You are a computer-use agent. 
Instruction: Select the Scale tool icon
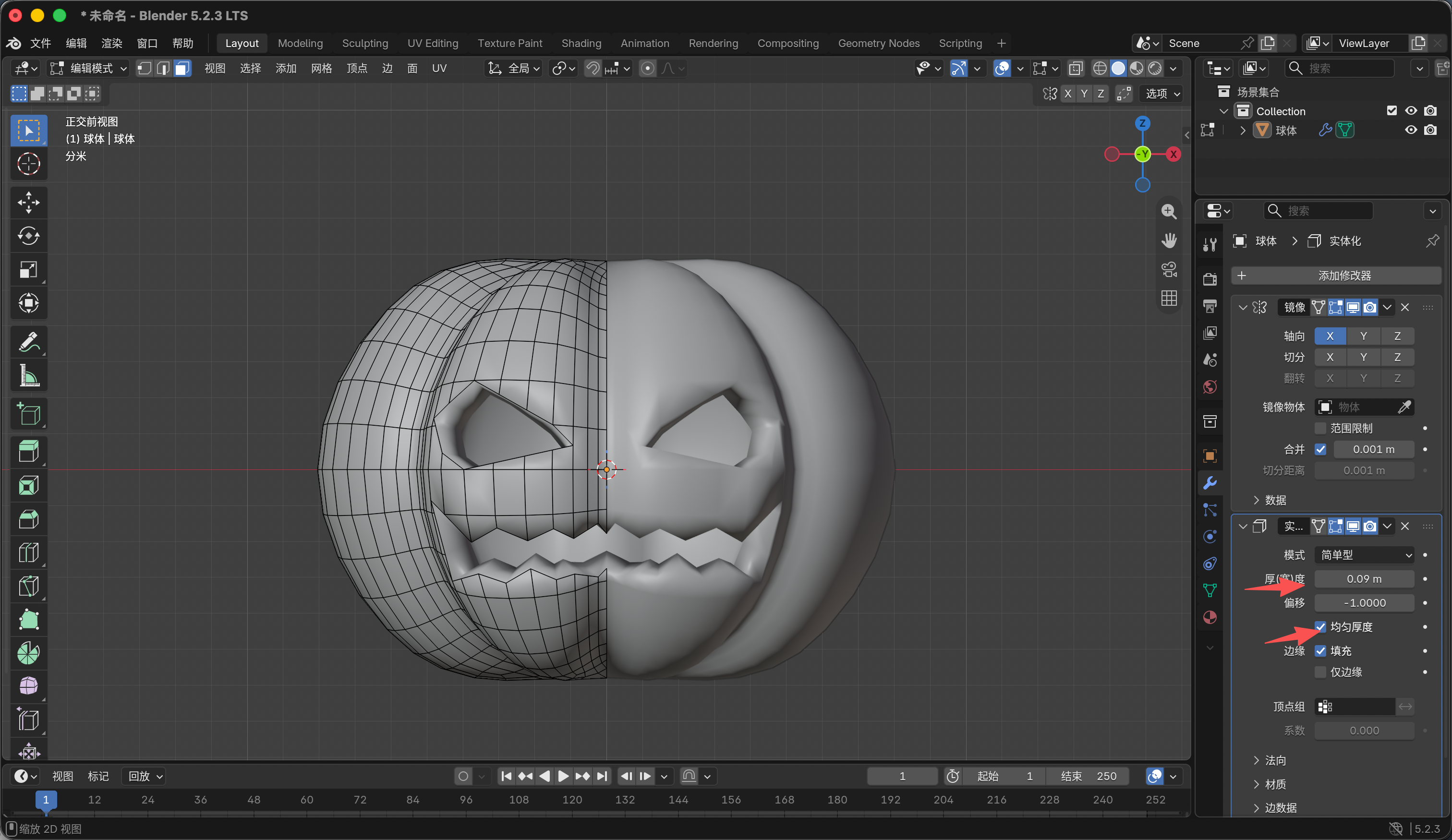point(28,270)
